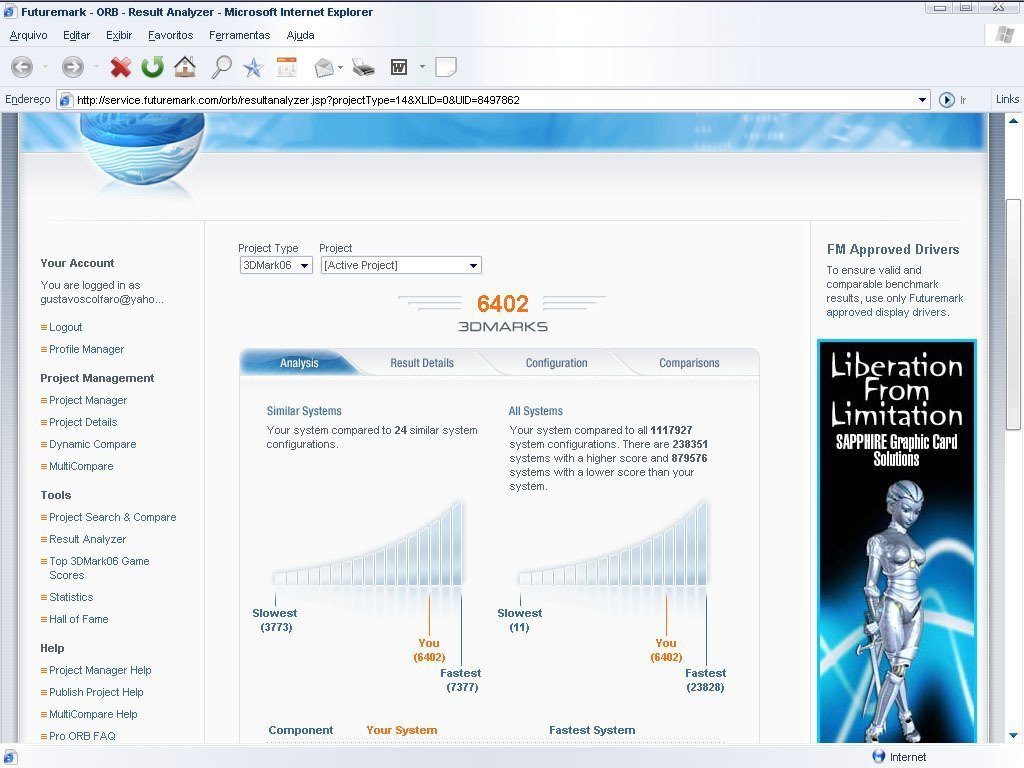
Task: Open the History toolbar icon
Action: [x=287, y=67]
